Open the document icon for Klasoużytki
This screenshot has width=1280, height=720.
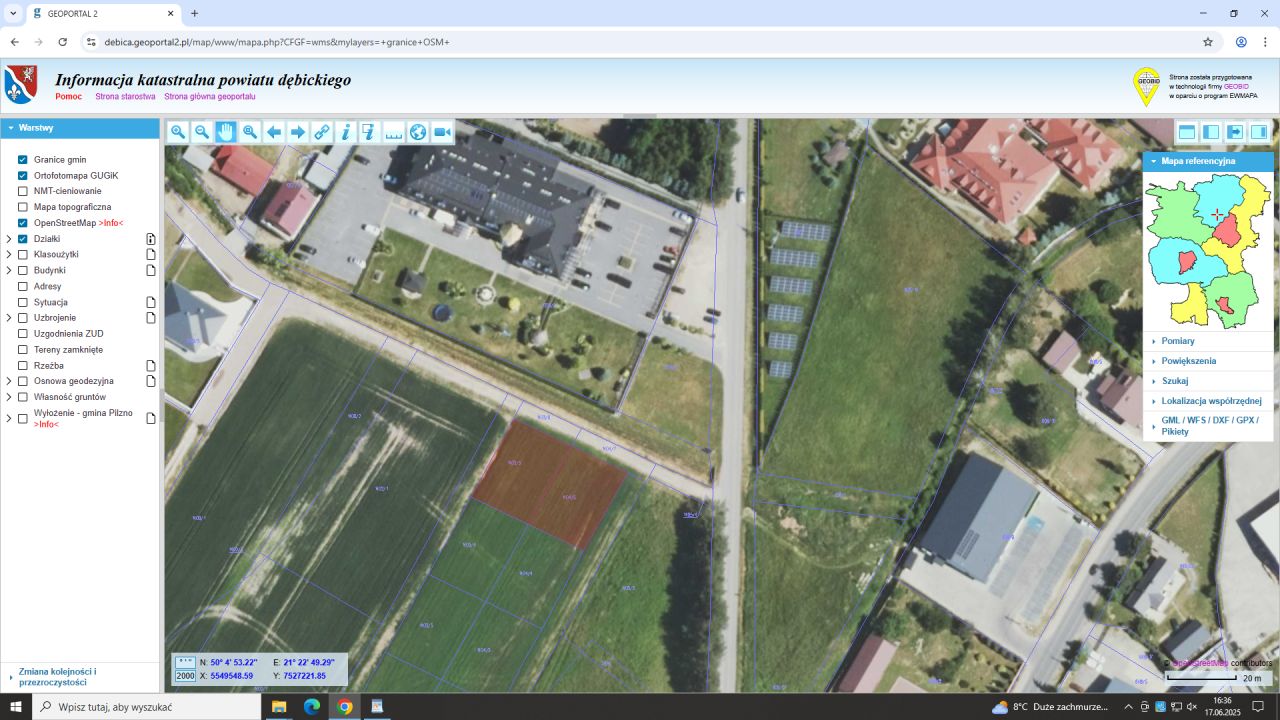pos(151,255)
